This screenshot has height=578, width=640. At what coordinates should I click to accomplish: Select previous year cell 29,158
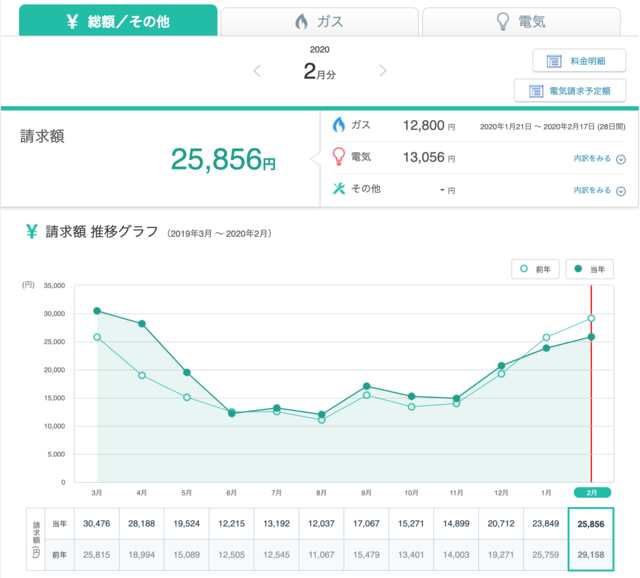[591, 555]
